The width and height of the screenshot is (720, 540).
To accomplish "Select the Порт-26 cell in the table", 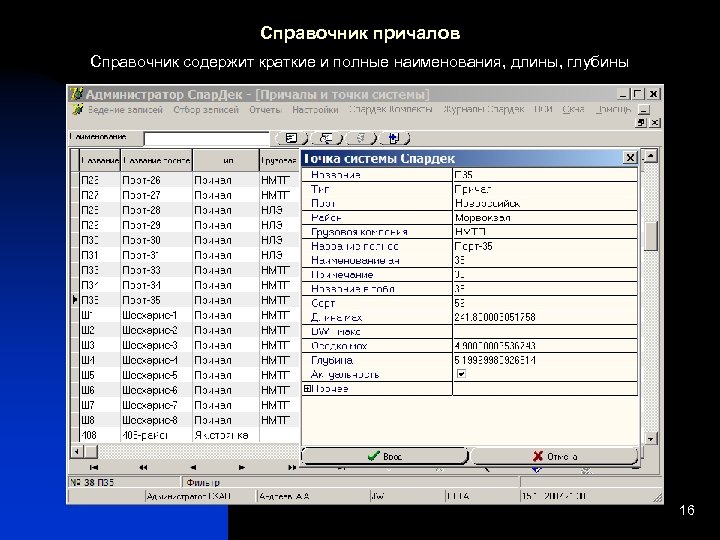I will click(x=156, y=180).
